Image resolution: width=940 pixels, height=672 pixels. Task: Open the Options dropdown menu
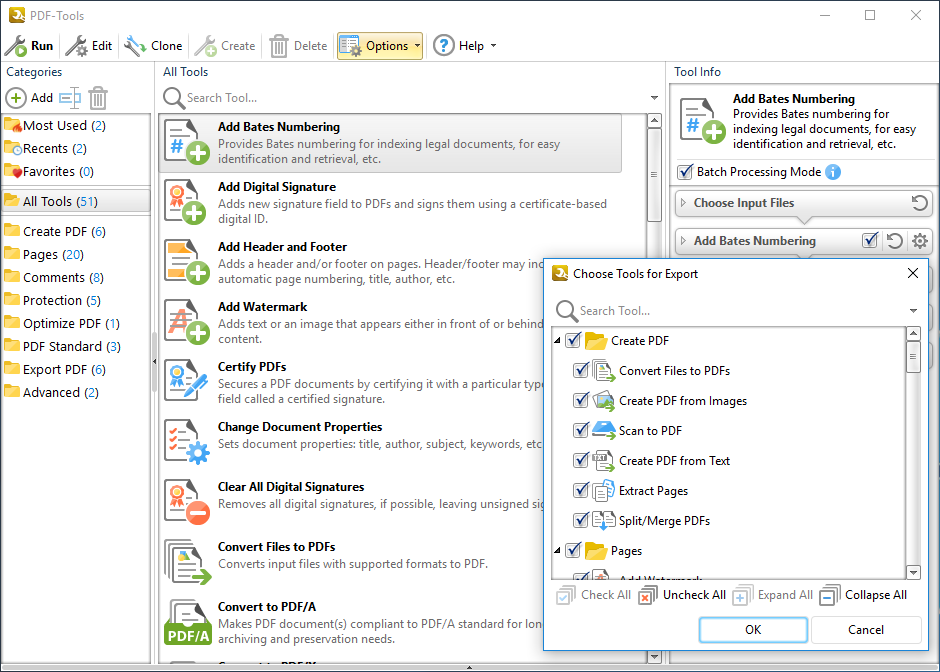pyautogui.click(x=380, y=46)
